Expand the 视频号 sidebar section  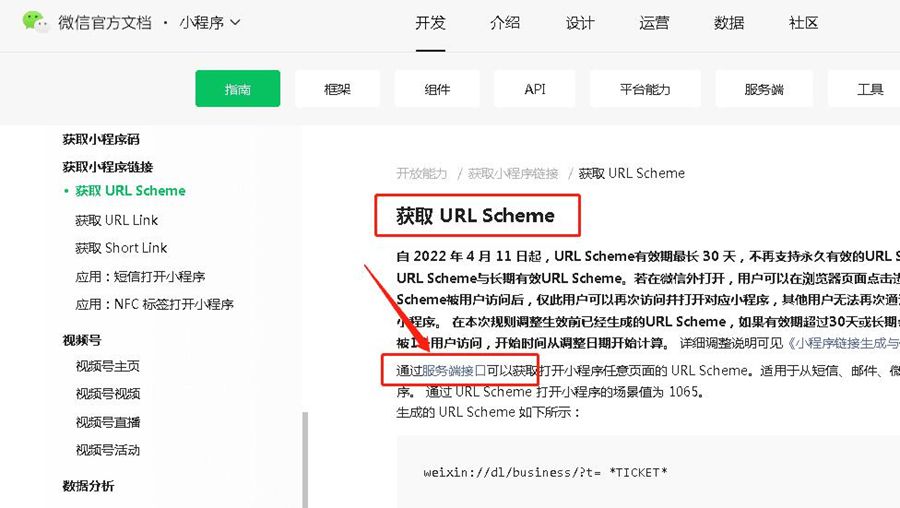pyautogui.click(x=82, y=340)
